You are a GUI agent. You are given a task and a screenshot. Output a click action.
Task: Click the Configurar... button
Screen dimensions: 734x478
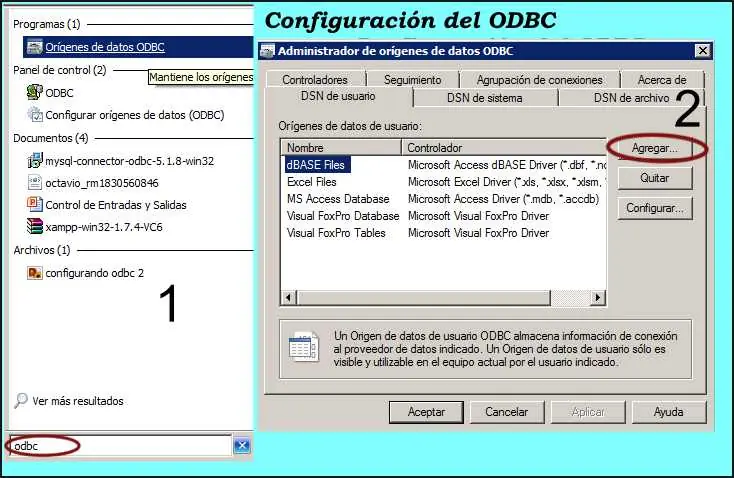[654, 208]
